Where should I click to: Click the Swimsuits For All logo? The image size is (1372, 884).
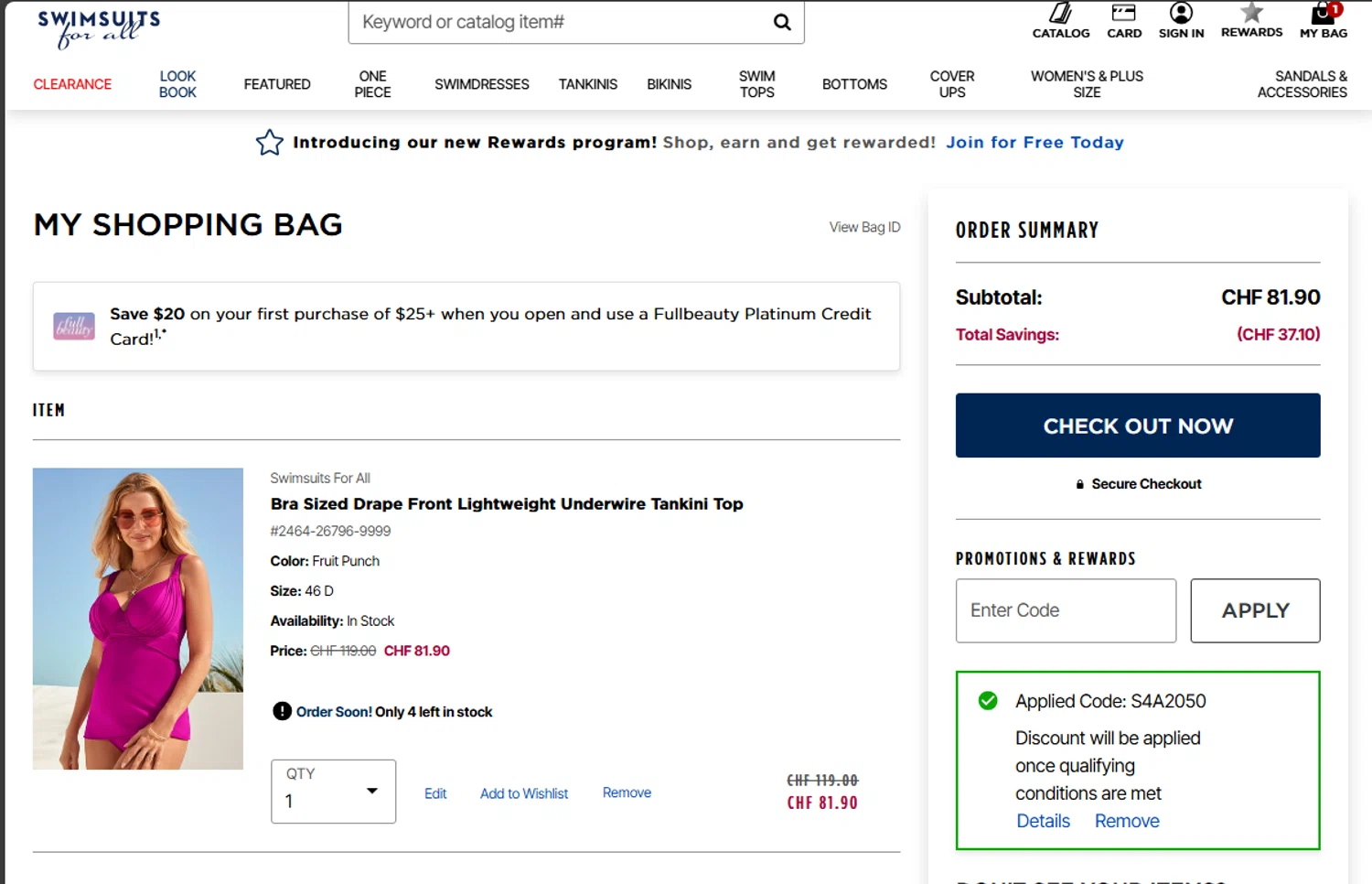(x=98, y=28)
